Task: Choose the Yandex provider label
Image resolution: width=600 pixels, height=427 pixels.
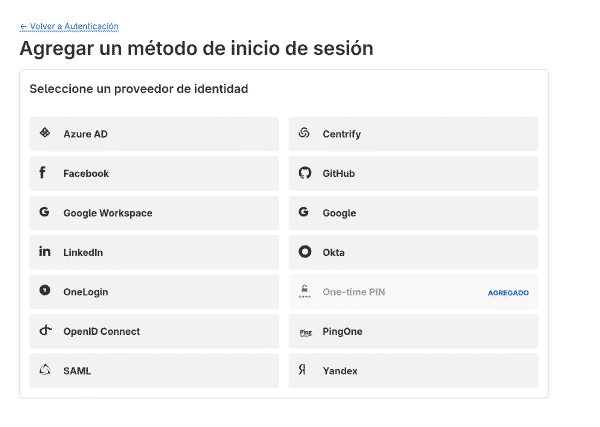Action: pos(340,371)
